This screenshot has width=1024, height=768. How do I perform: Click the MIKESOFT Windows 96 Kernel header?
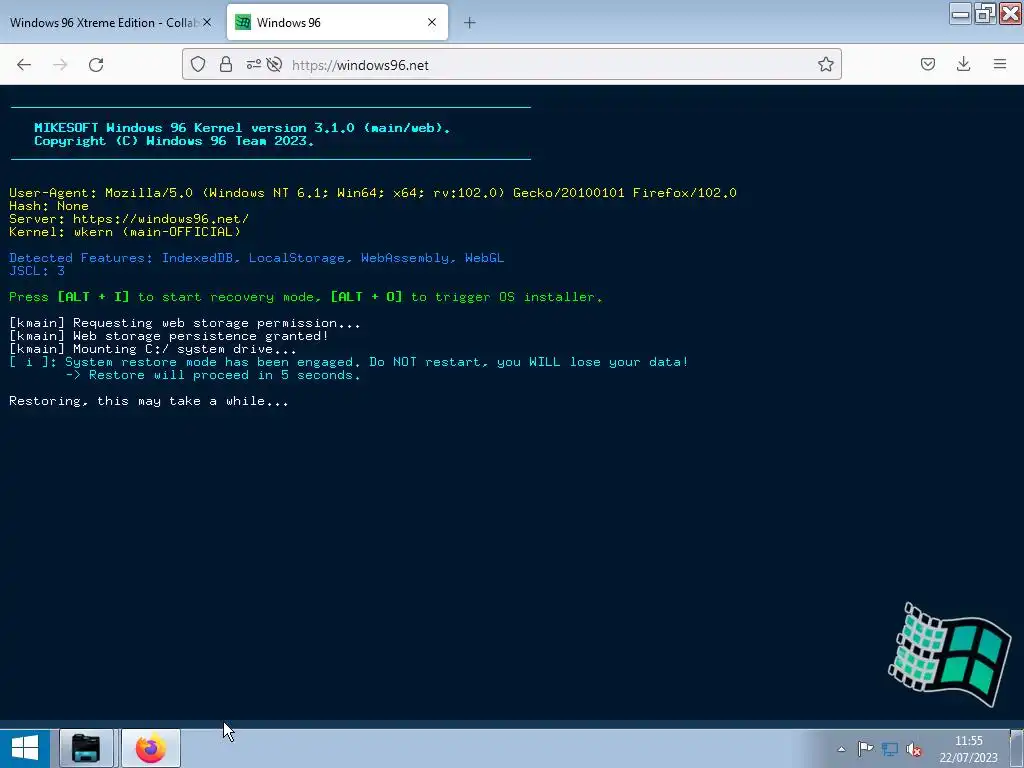point(242,127)
